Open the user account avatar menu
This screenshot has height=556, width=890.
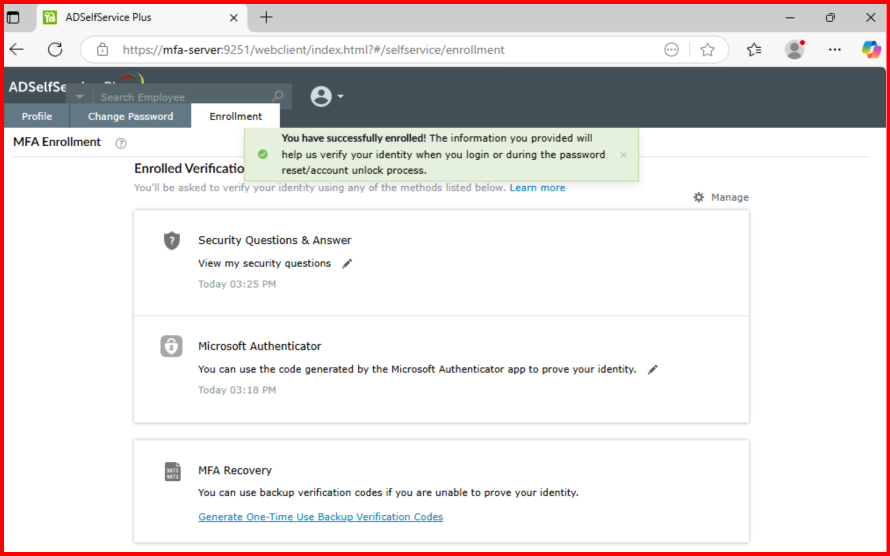coord(326,96)
